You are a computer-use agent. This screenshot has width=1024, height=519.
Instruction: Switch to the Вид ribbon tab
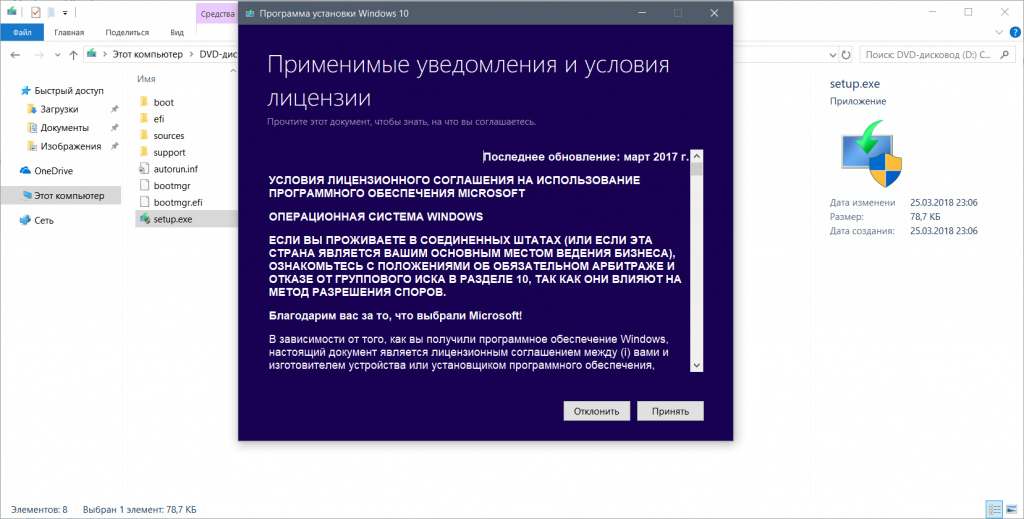pos(177,32)
